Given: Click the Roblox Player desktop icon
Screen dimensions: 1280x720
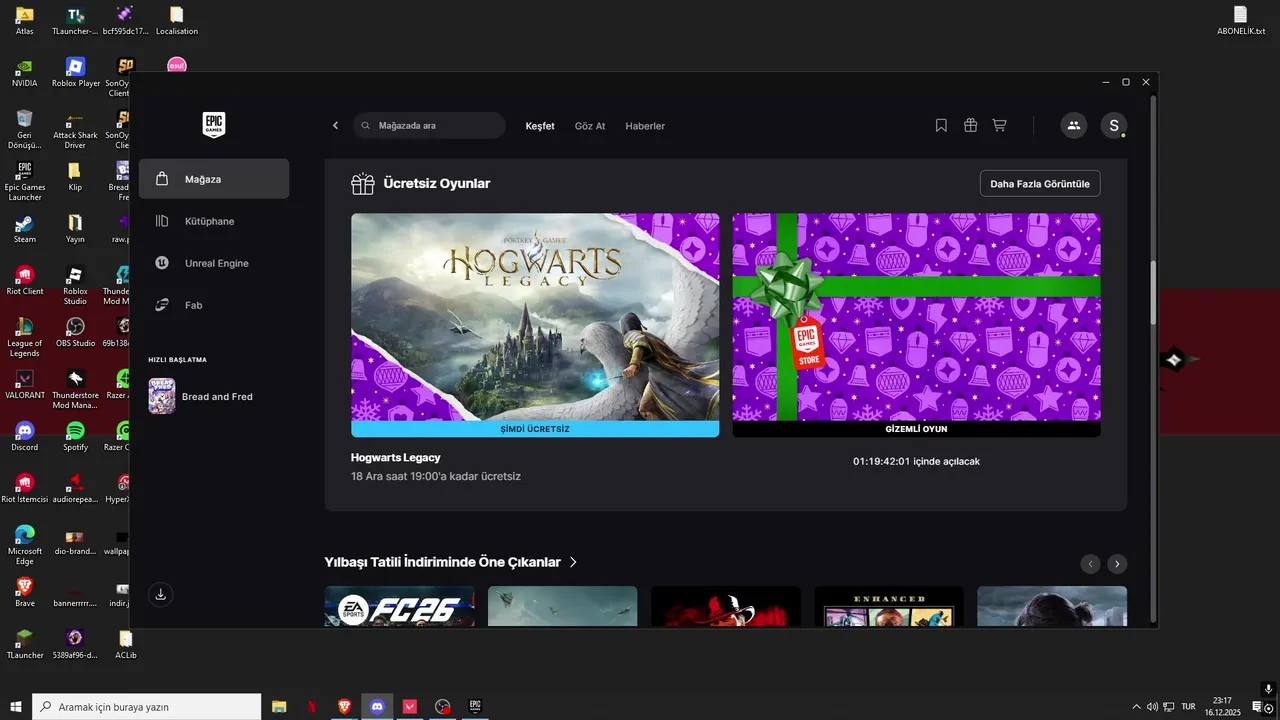Looking at the screenshot, I should click(x=76, y=73).
